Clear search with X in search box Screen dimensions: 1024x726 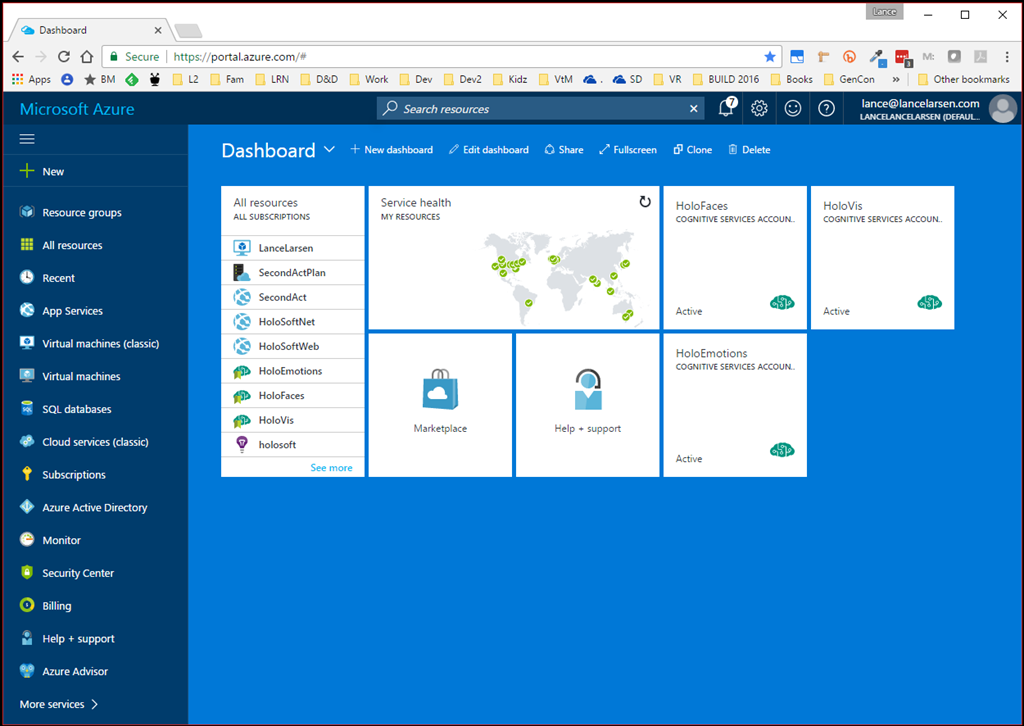pyautogui.click(x=694, y=108)
